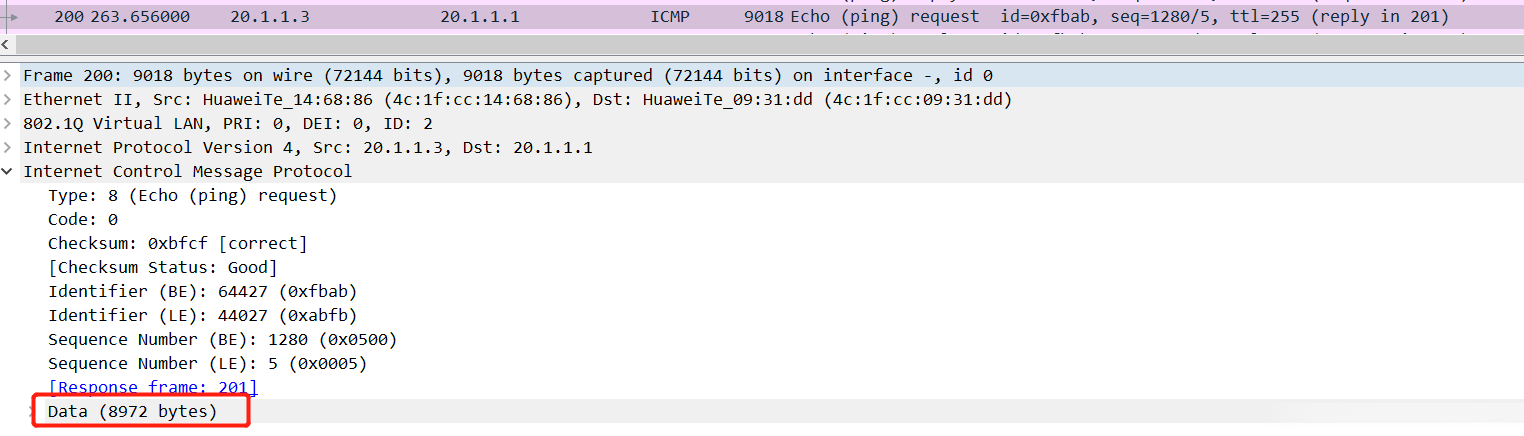Open the Response frame: 201 link
The height and width of the screenshot is (436, 1524).
[x=152, y=388]
